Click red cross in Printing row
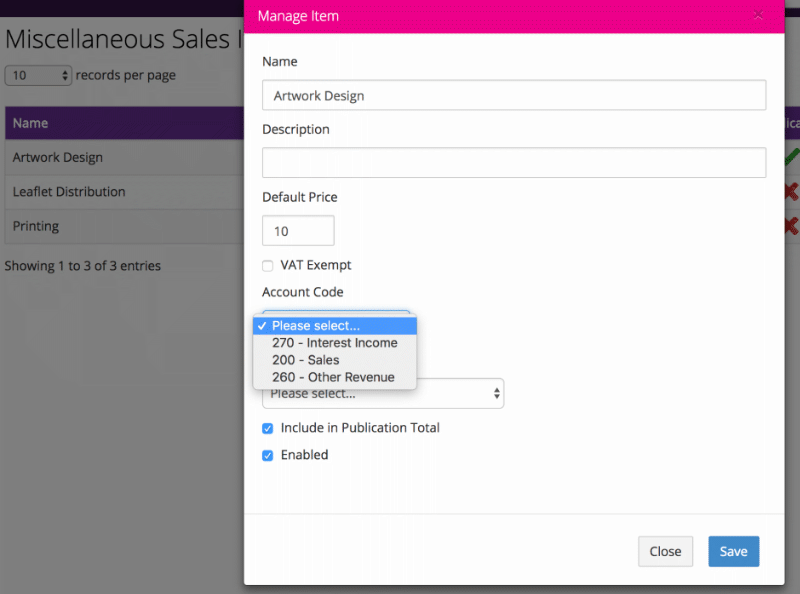 pos(791,226)
